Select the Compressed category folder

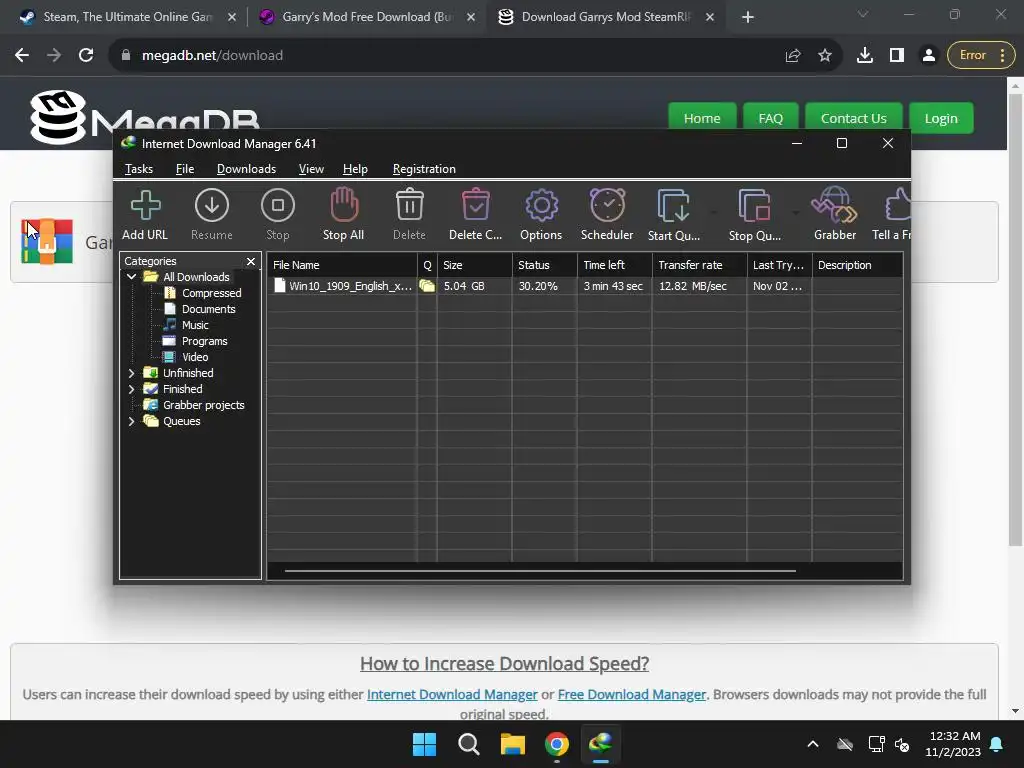(202, 293)
